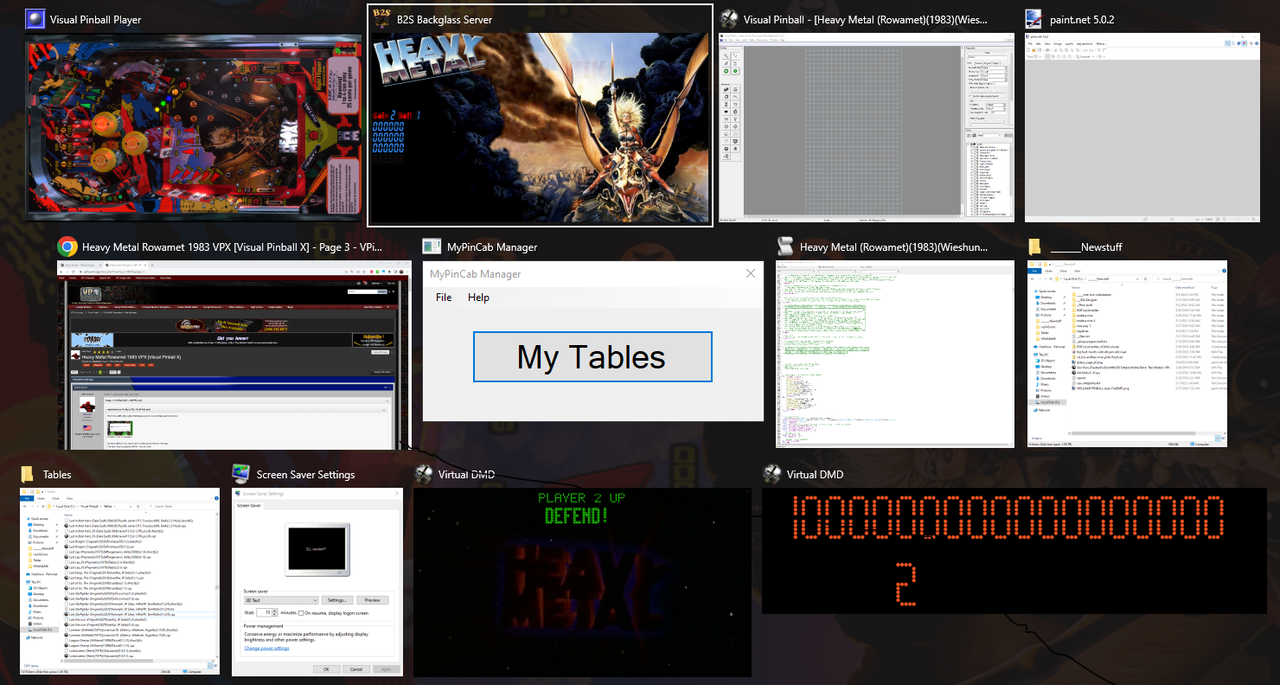Viewport: 1280px width, 685px height.
Task: Toggle On resume, display logon screen checkbox
Action: tap(301, 613)
